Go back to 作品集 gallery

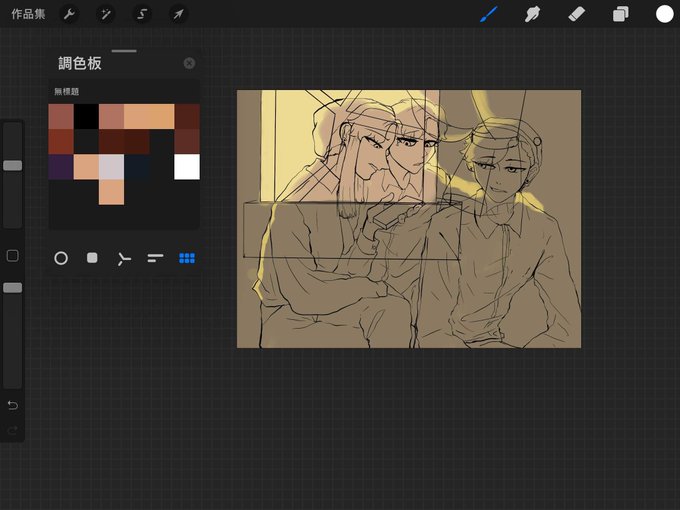[28, 14]
